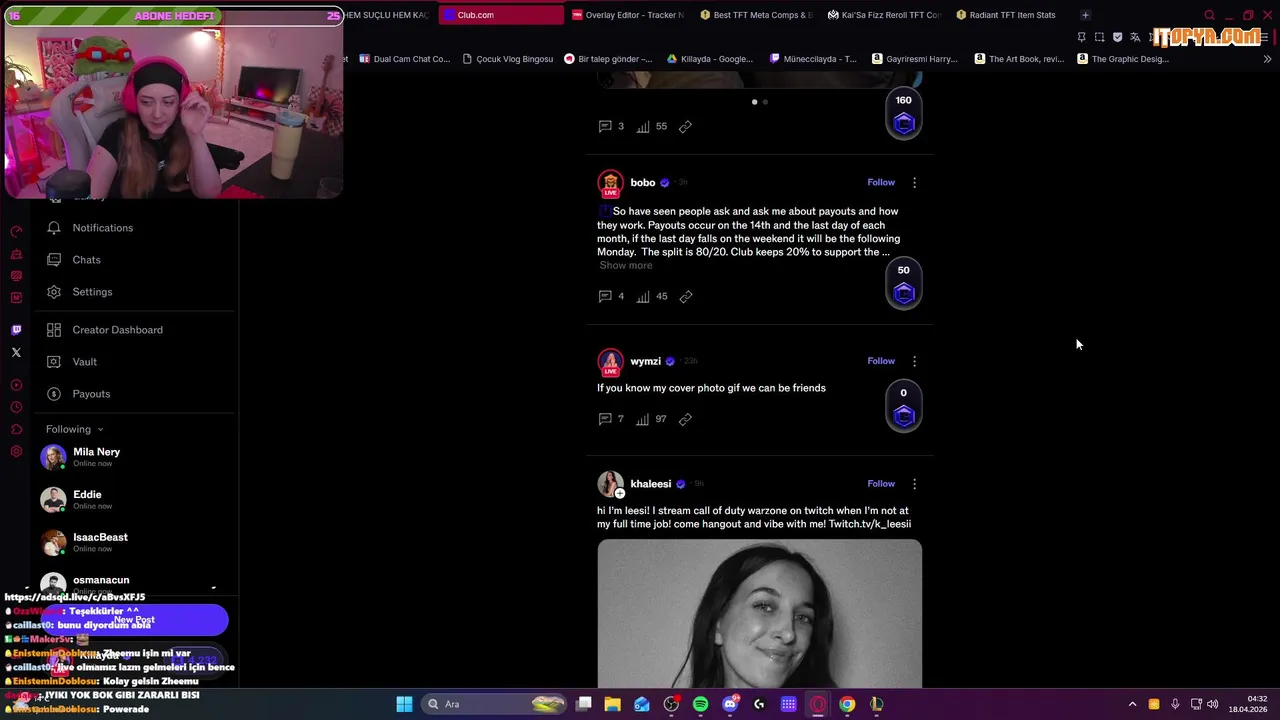Switch to Kai'Sa Fizz Reroll TFT tab
Image resolution: width=1280 pixels, height=720 pixels.
click(x=884, y=15)
